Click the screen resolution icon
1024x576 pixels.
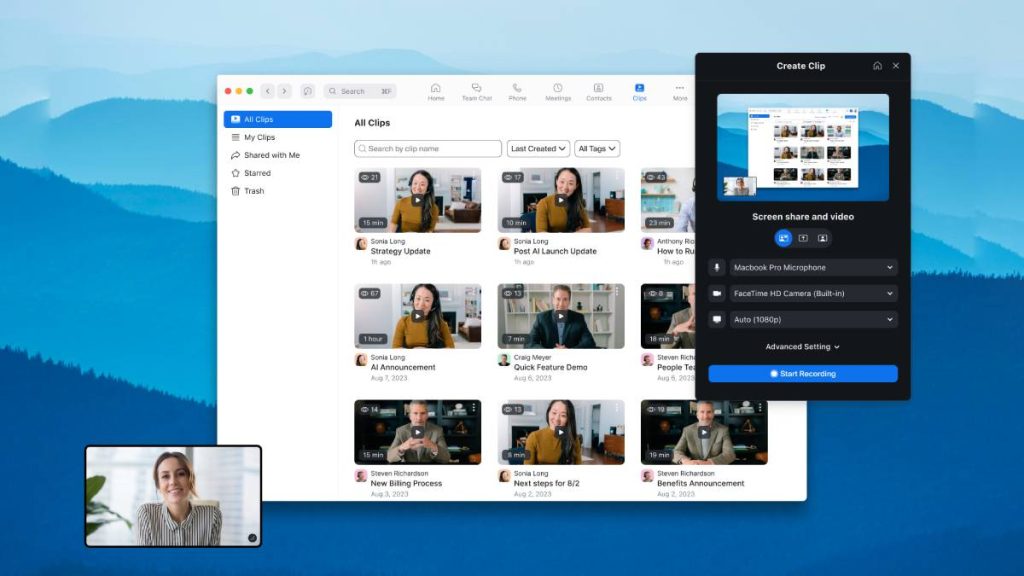tap(716, 320)
